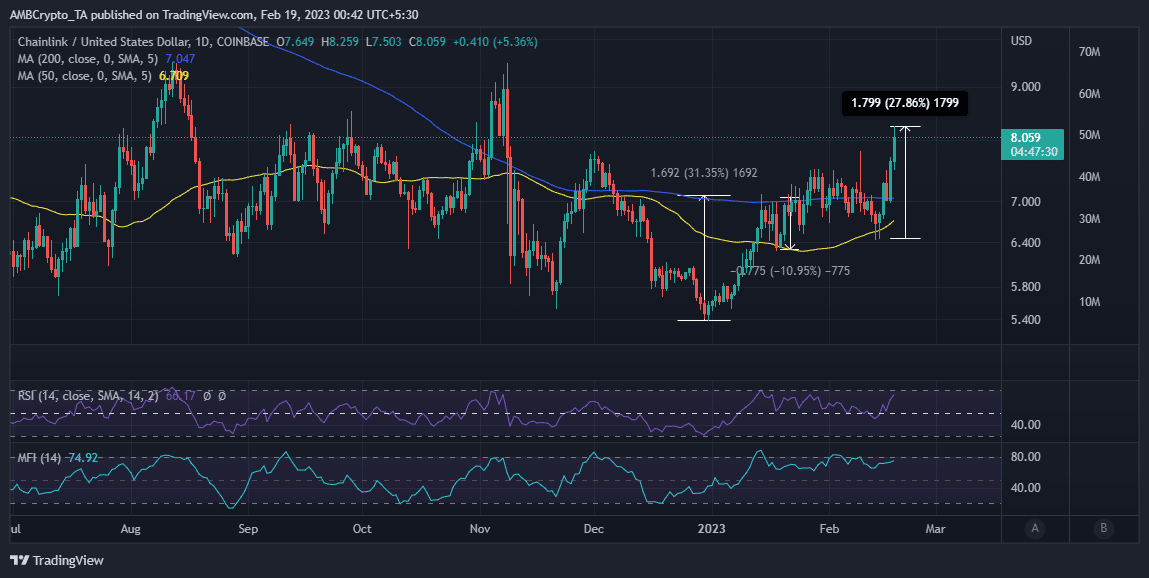The height and width of the screenshot is (578, 1149).
Task: Select the "B" price scale button
Action: tap(1103, 528)
